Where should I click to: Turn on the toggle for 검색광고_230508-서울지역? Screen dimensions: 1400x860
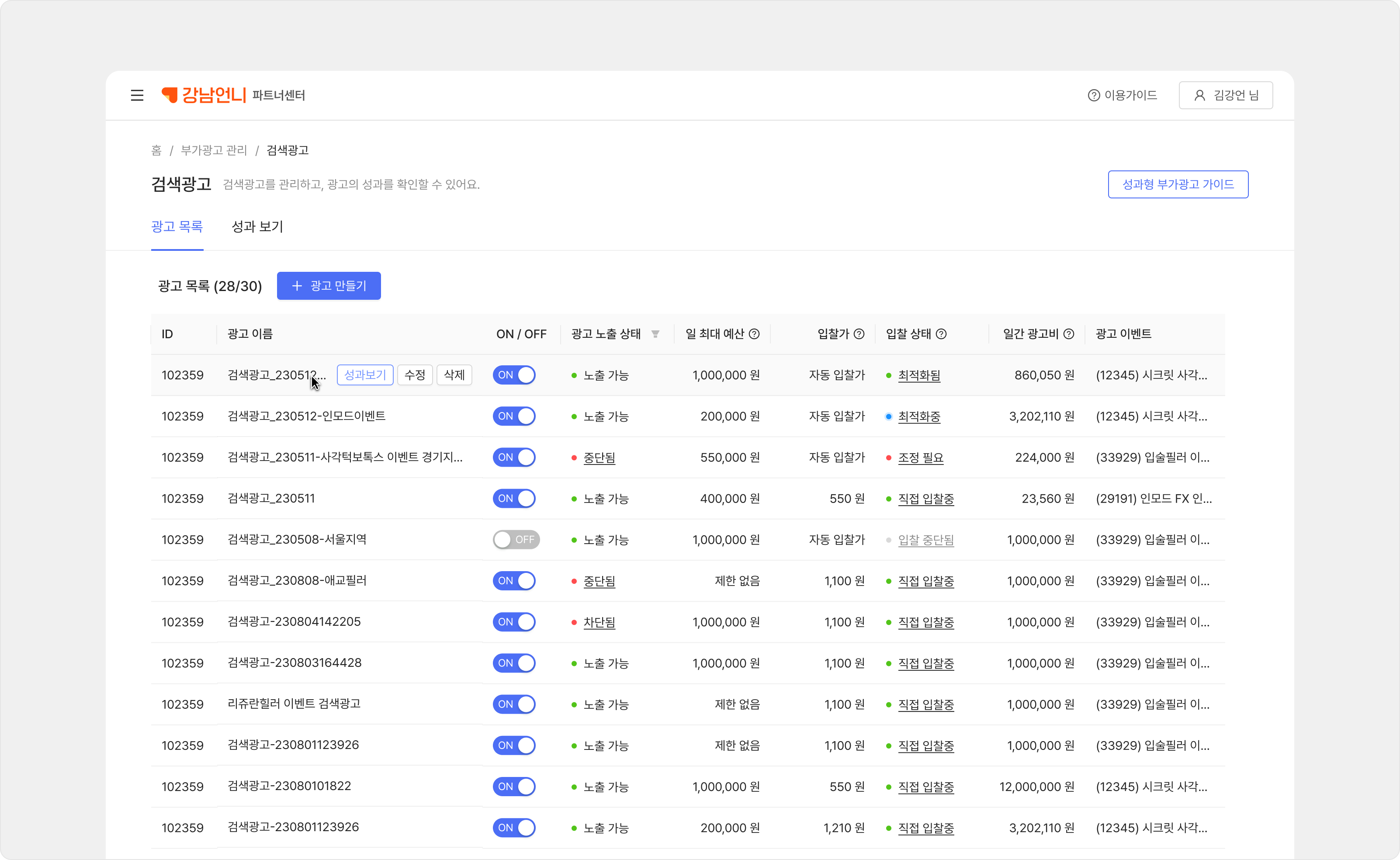click(516, 539)
